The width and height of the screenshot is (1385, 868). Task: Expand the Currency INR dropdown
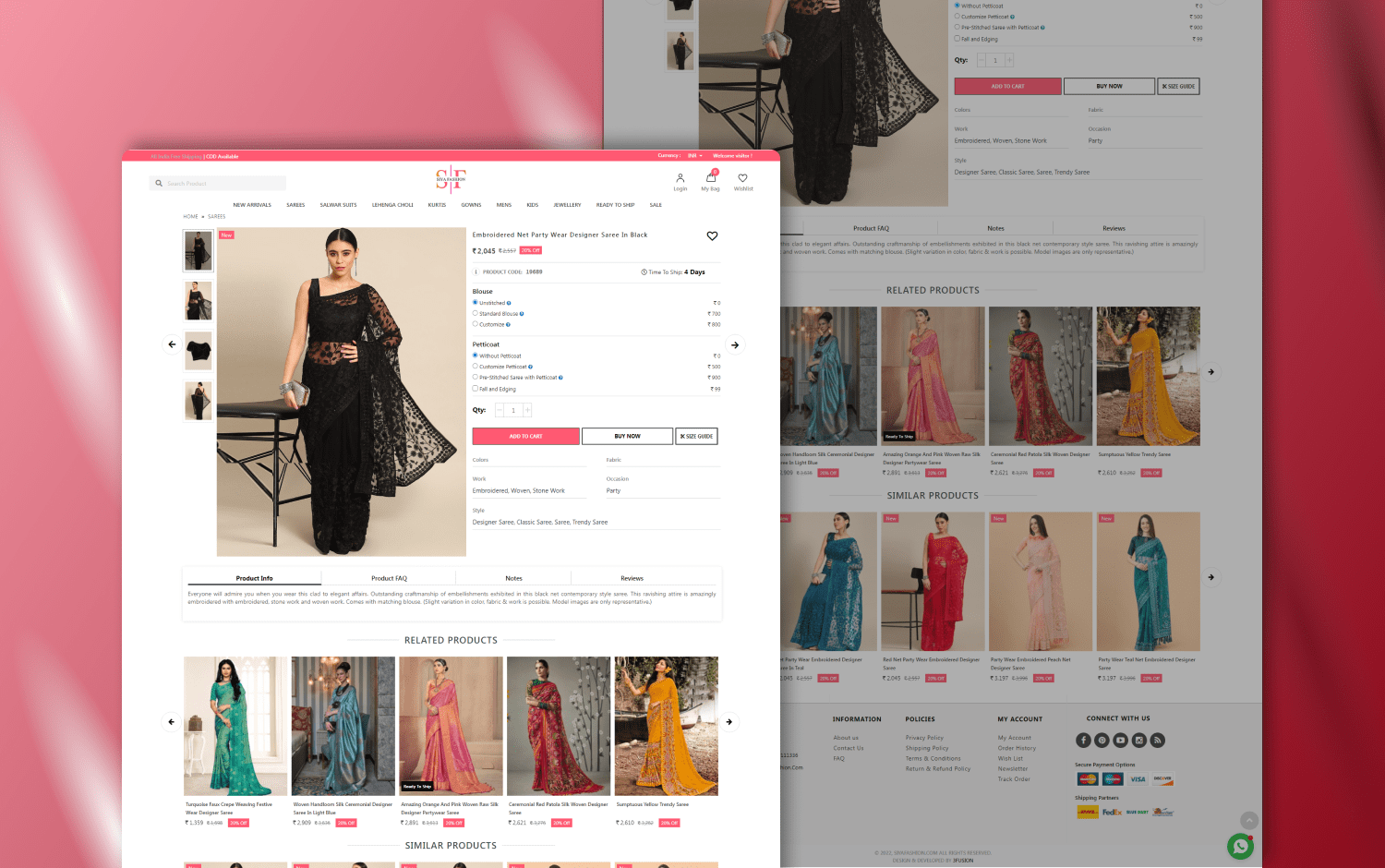pyautogui.click(x=694, y=156)
